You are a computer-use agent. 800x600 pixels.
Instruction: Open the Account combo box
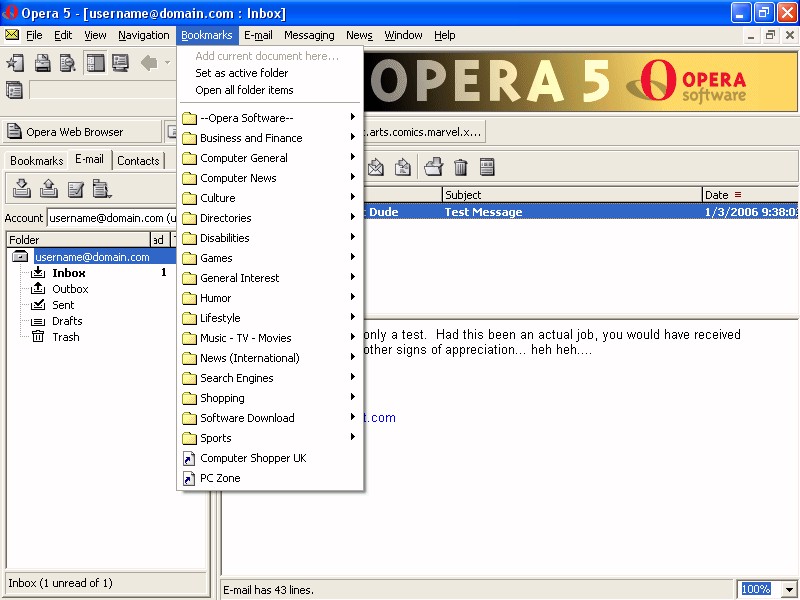click(112, 218)
